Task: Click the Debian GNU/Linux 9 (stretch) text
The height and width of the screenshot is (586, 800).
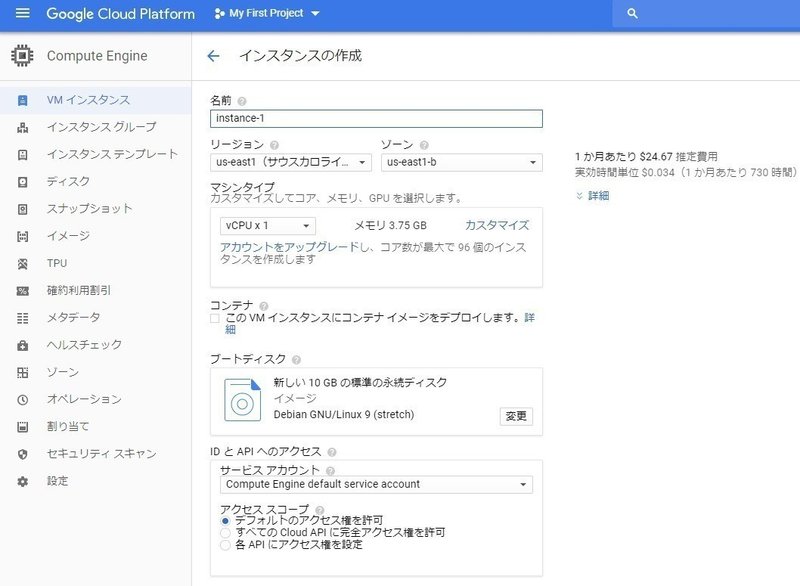Action: pyautogui.click(x=344, y=415)
